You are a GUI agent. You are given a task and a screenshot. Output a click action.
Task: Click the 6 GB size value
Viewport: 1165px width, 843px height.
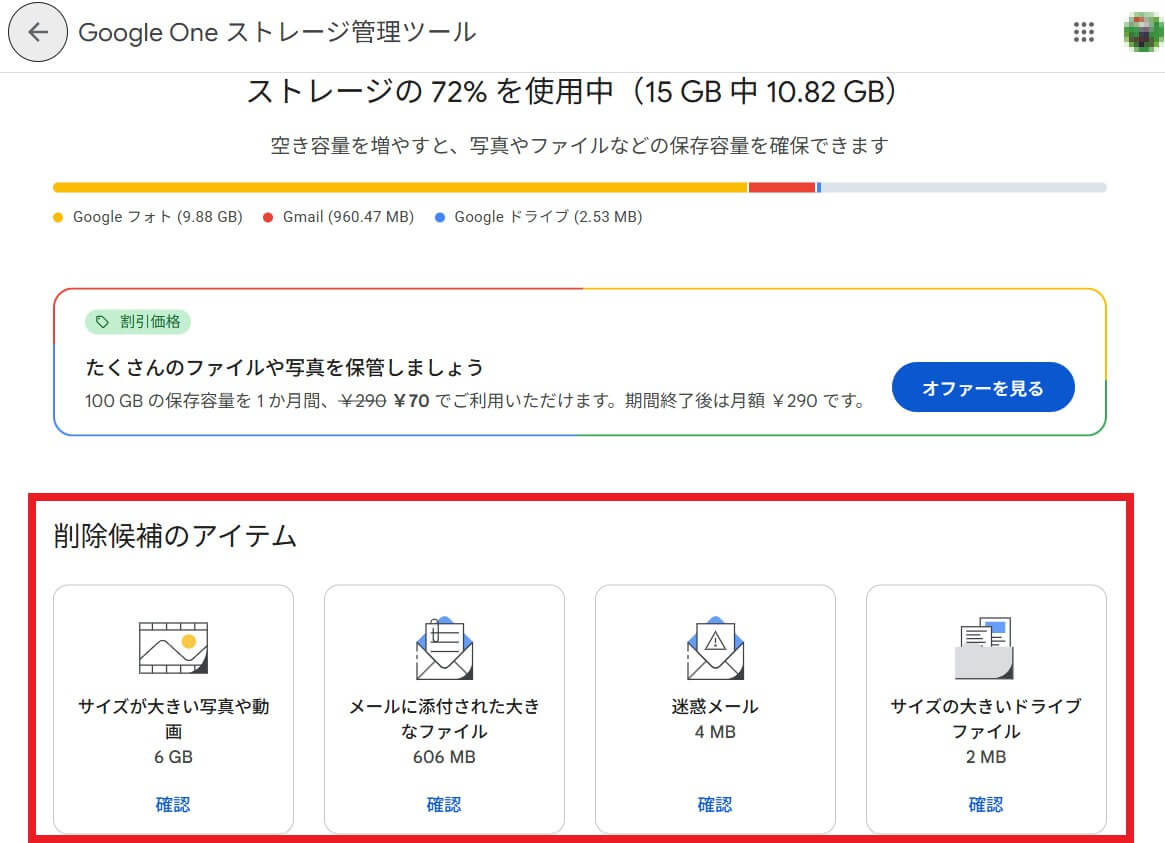click(x=173, y=757)
